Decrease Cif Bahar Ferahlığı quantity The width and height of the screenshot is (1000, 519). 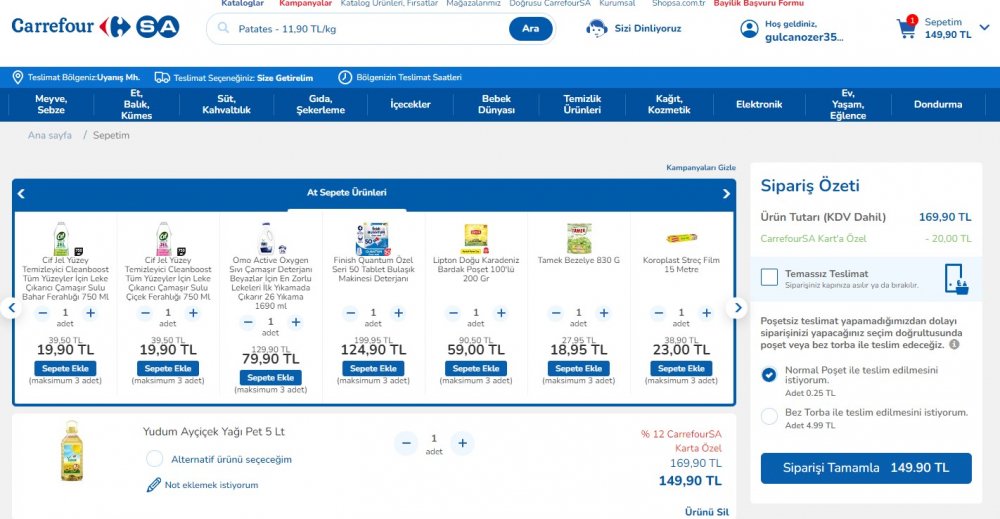(x=43, y=313)
